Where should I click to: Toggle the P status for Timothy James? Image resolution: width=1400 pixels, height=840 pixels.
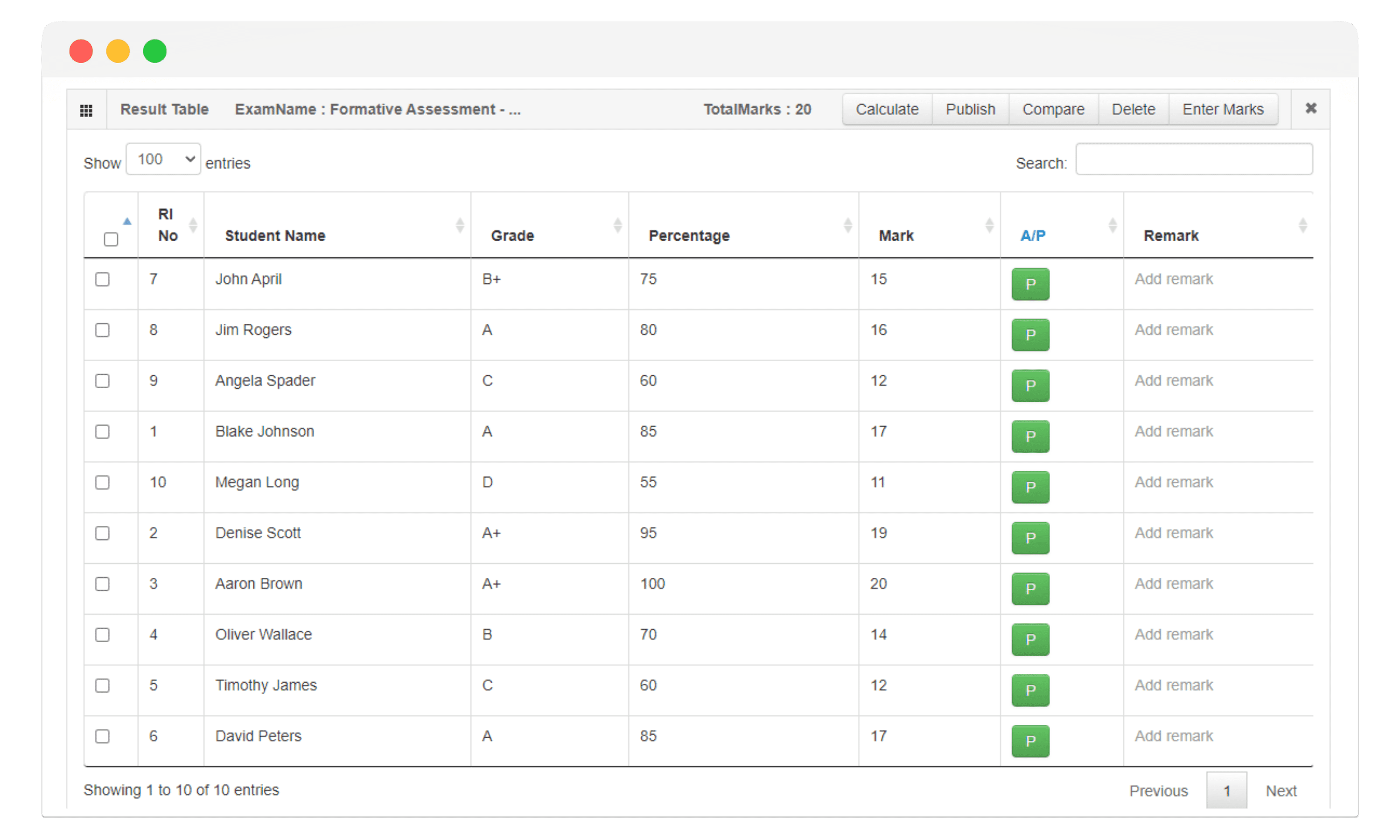1030,691
